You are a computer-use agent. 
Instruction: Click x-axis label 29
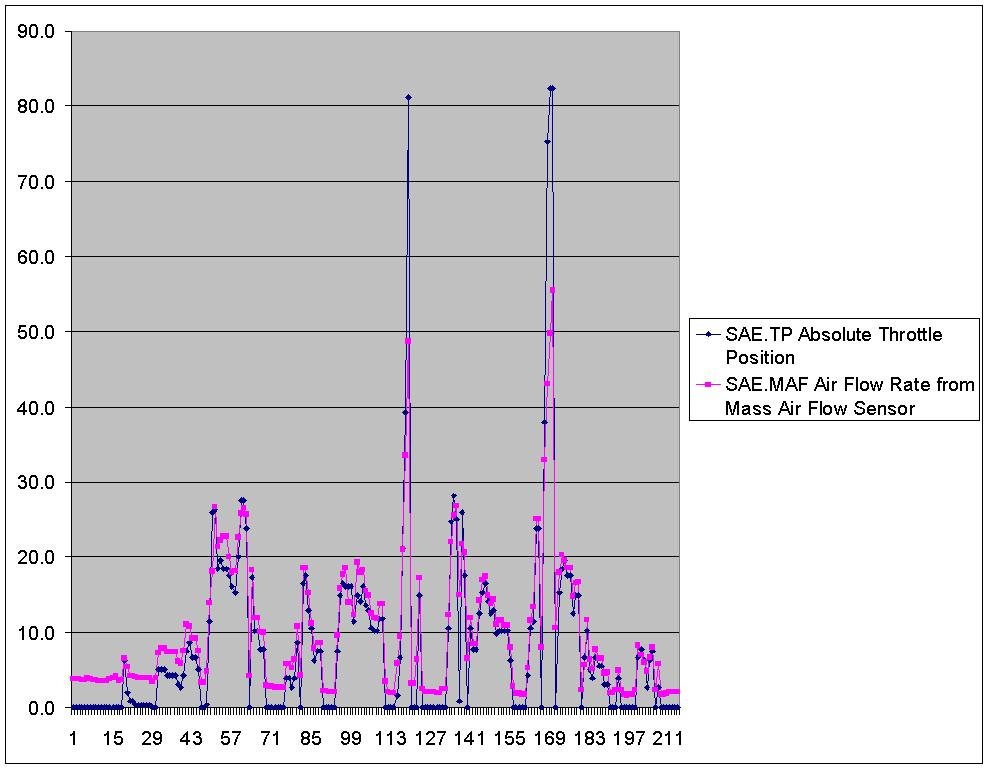point(152,738)
